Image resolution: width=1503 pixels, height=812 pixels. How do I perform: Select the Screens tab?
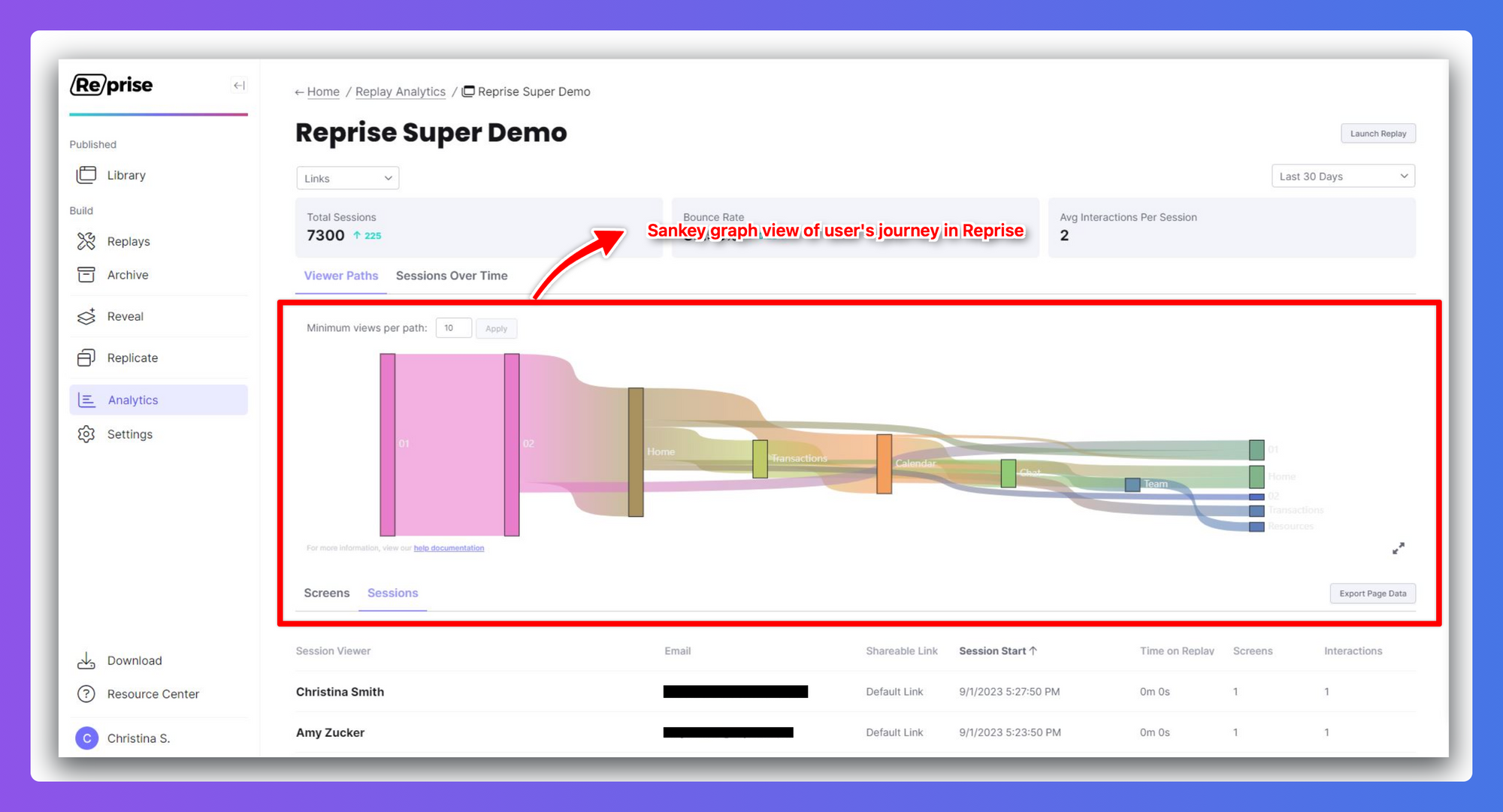[x=326, y=593]
